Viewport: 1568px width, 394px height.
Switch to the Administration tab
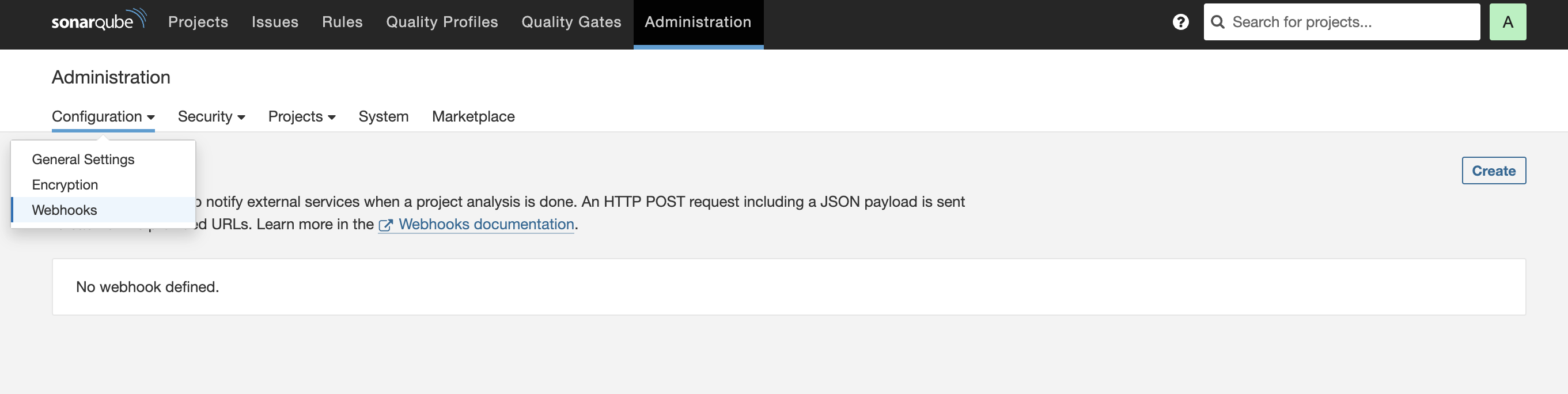(698, 21)
